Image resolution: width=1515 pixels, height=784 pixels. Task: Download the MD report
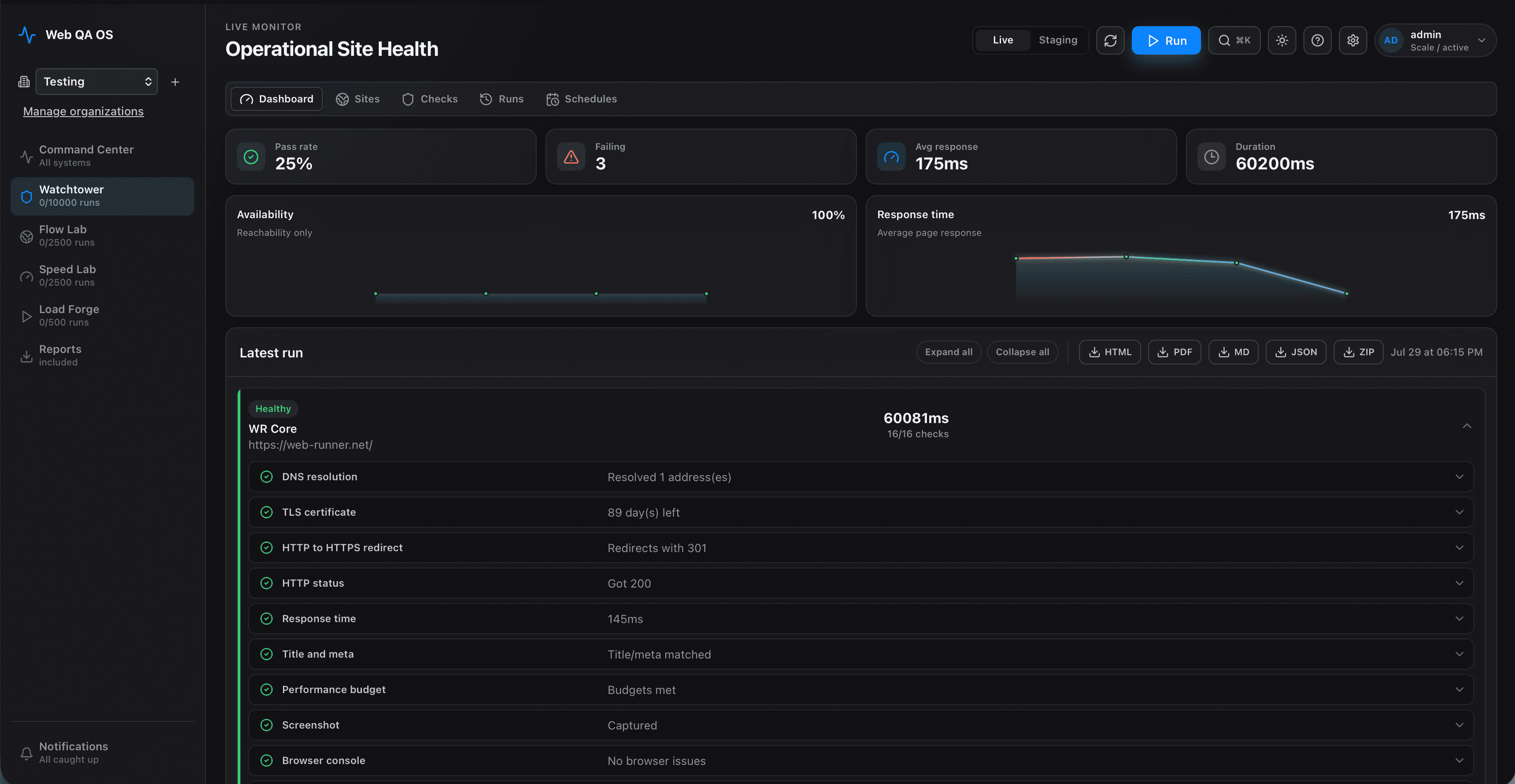point(1232,352)
